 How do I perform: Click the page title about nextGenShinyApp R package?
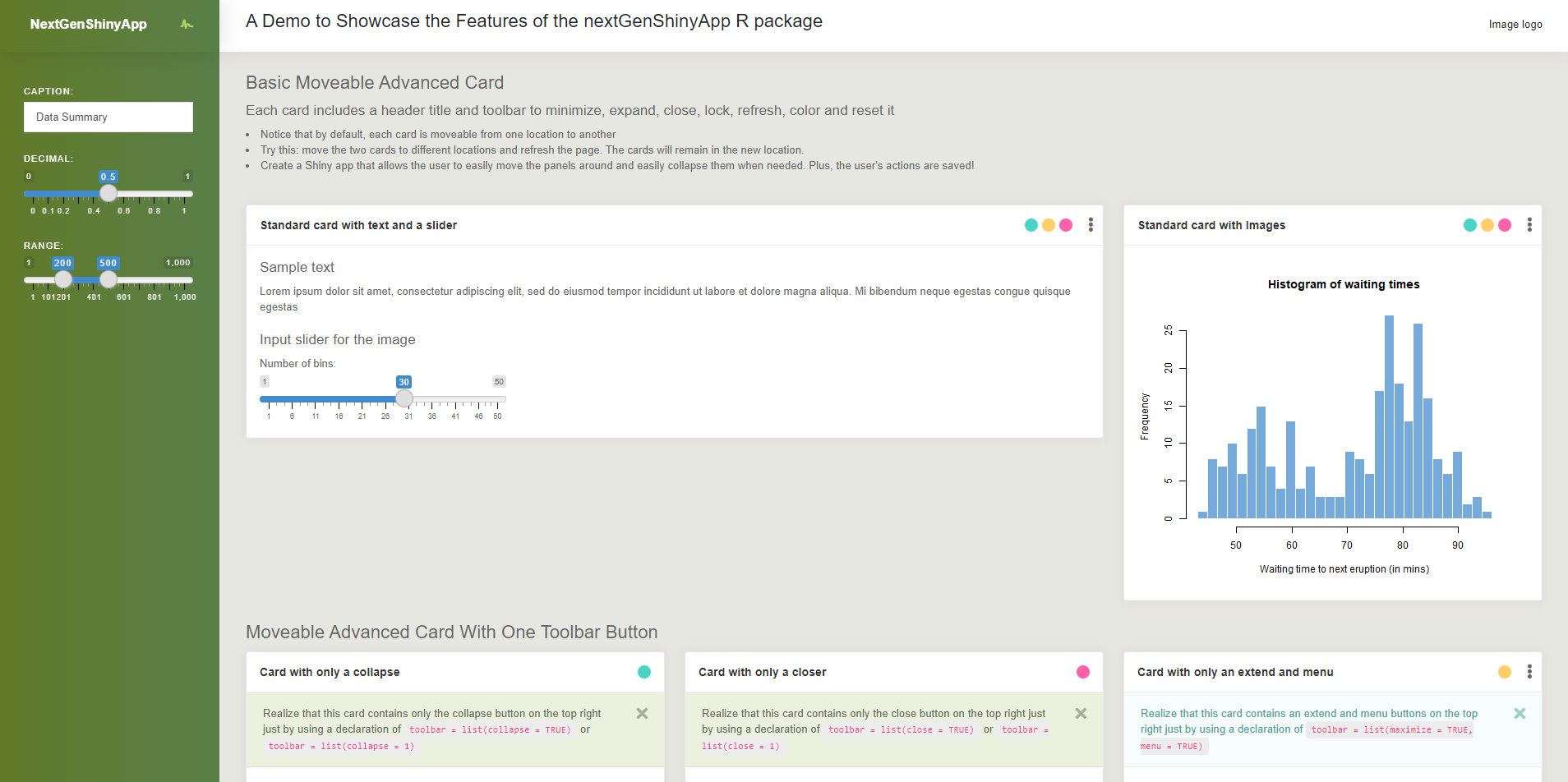pyautogui.click(x=534, y=21)
